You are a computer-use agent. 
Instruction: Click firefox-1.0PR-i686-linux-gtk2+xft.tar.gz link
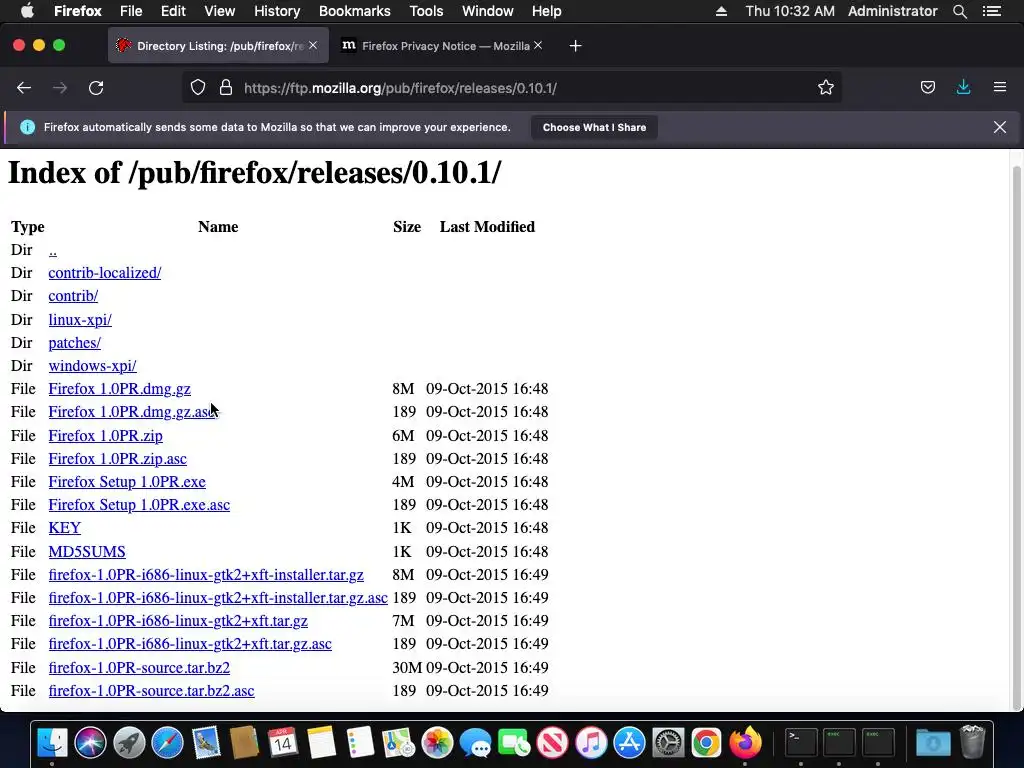tap(178, 621)
